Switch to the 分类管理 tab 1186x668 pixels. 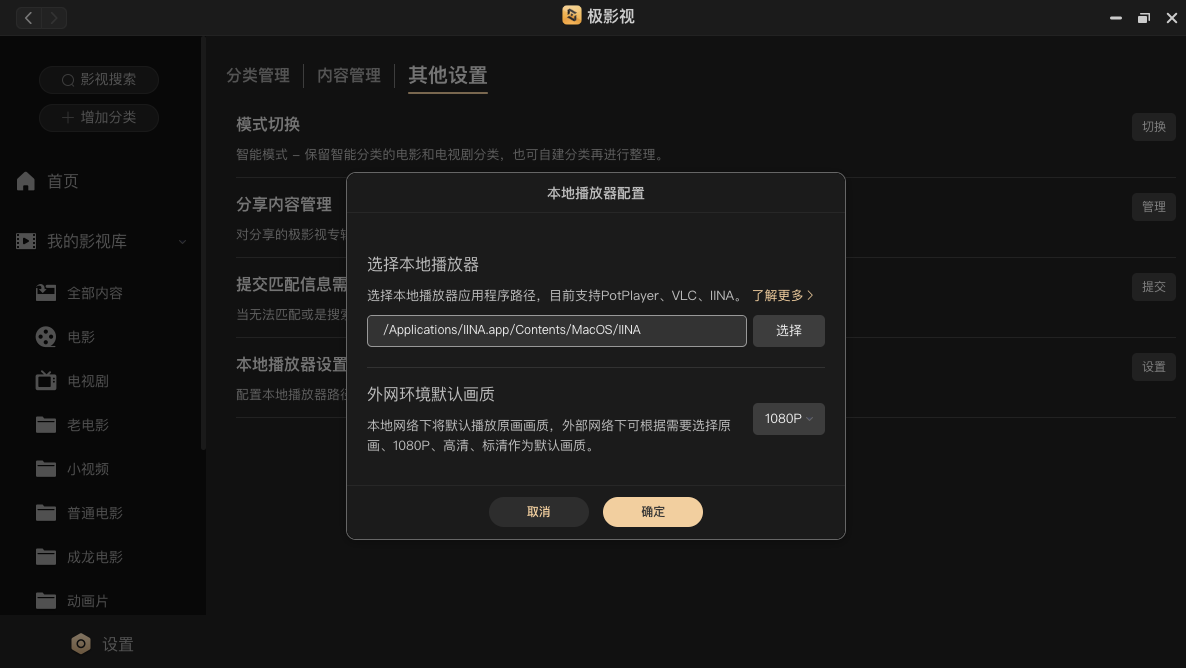point(258,76)
